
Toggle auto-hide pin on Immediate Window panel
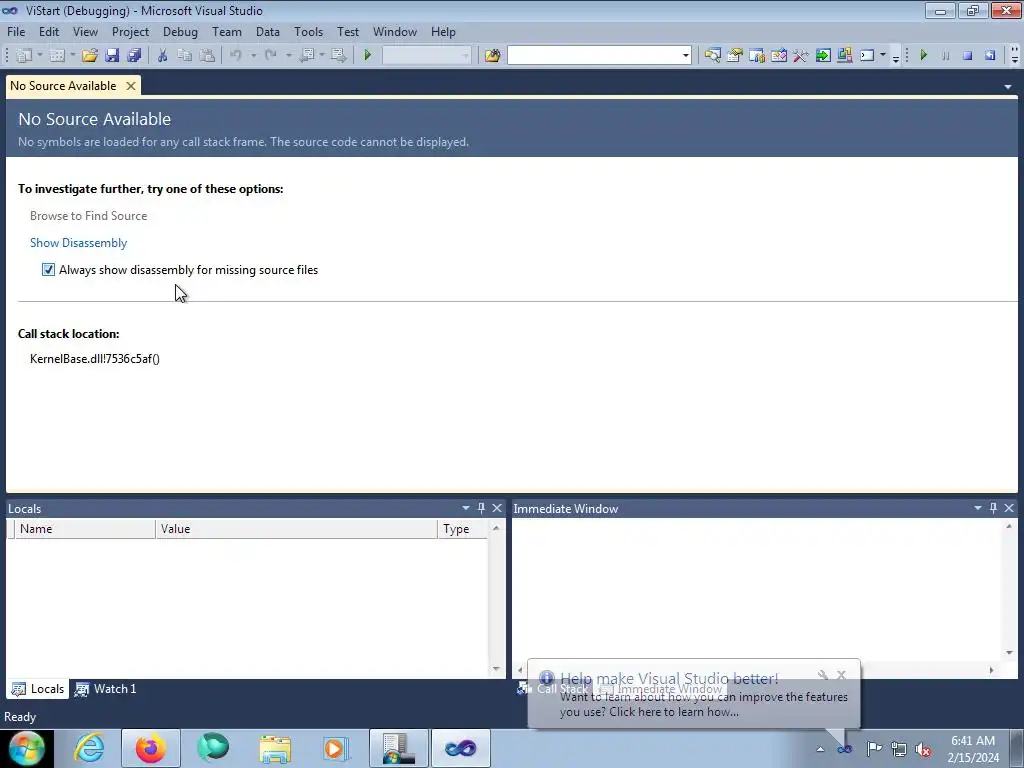pos(993,508)
